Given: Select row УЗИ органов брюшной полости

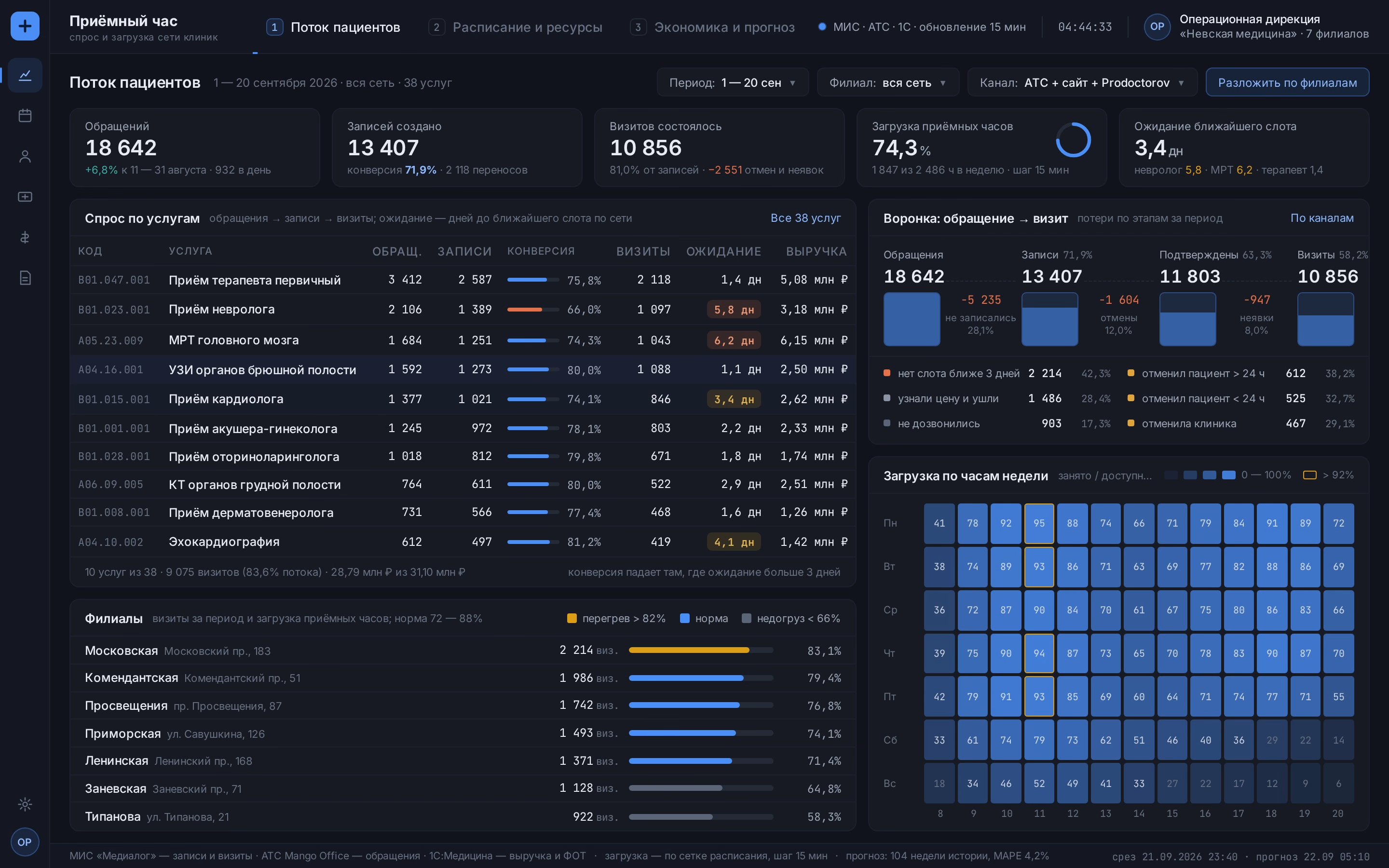Looking at the screenshot, I should click(463, 370).
